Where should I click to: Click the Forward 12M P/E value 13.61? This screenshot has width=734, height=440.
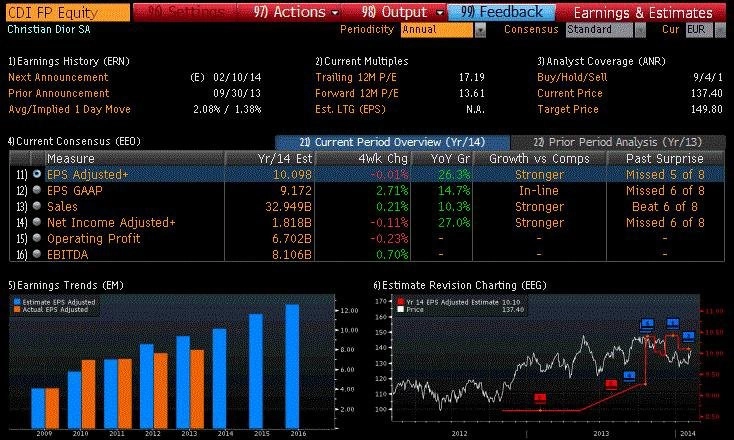tap(471, 93)
